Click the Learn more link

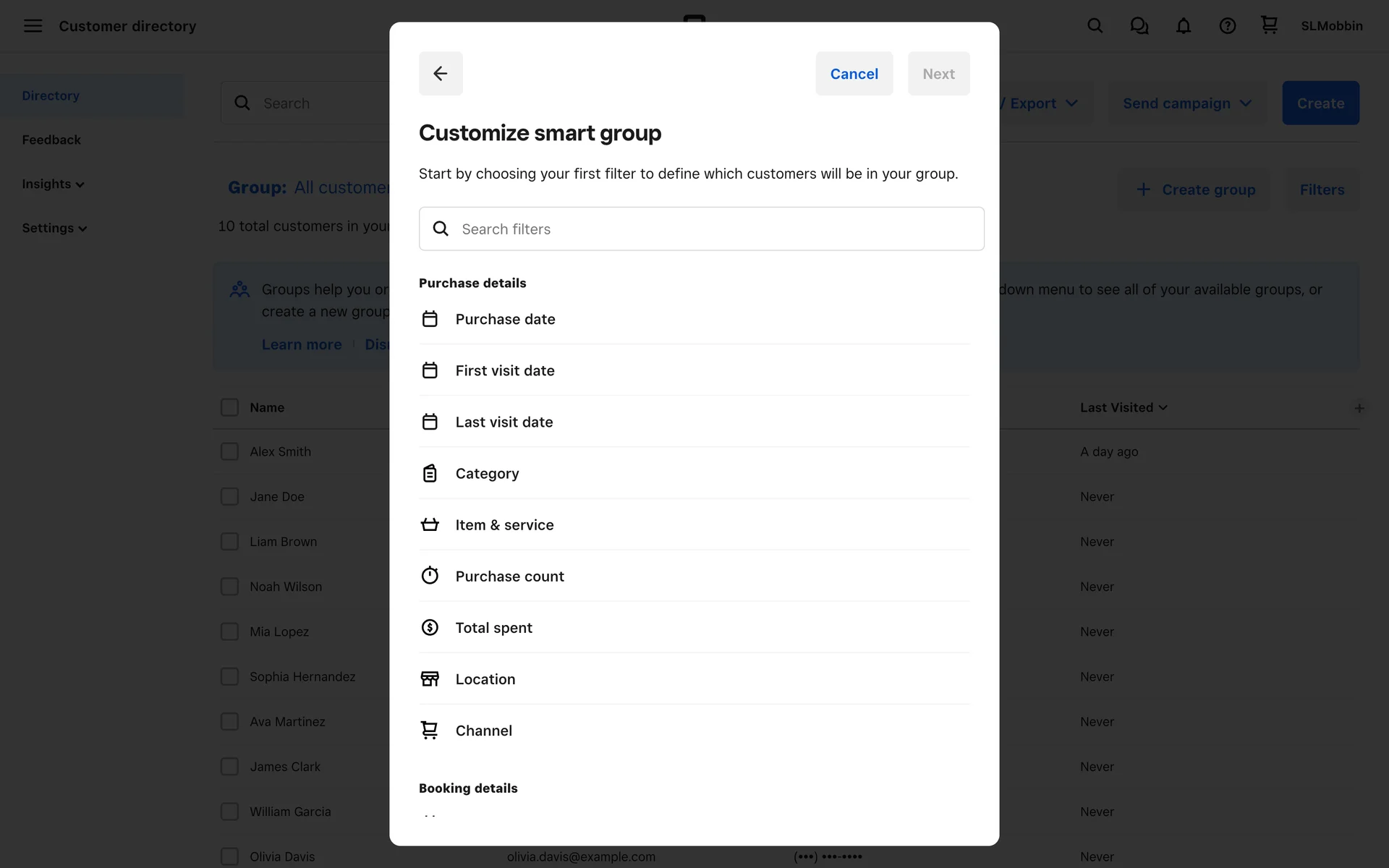[x=302, y=345]
